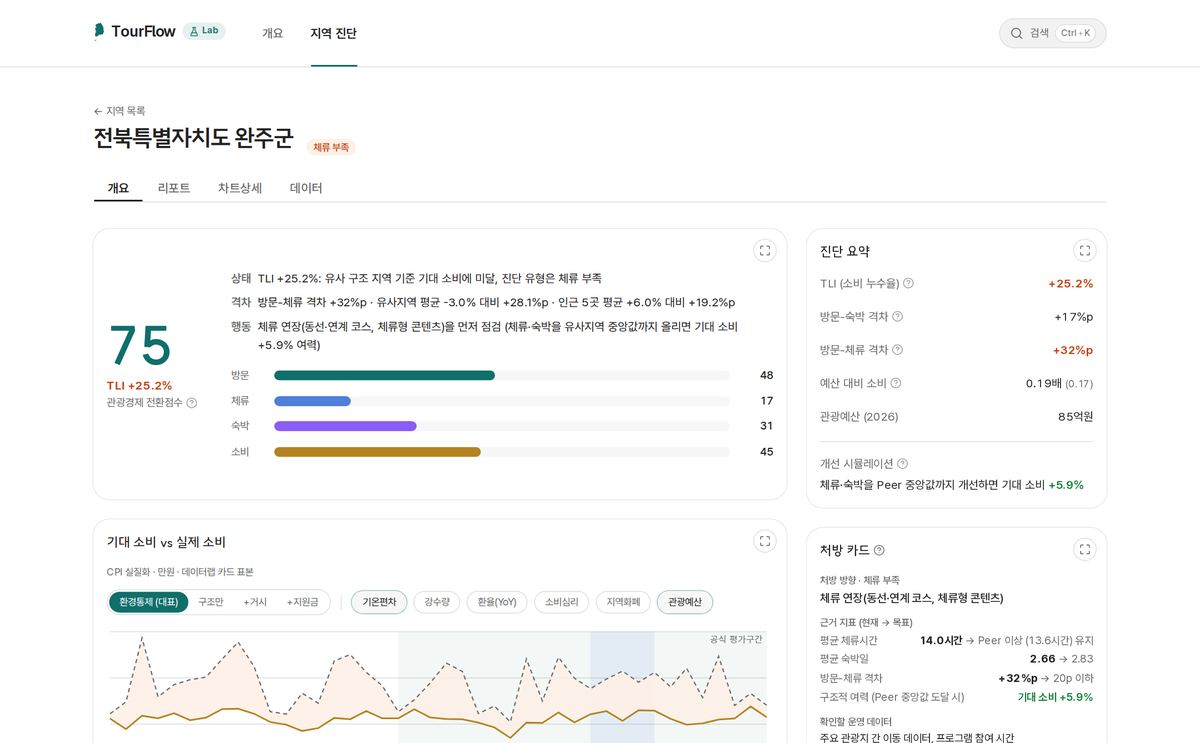
Task: Open help icon next to 방문-숙박 격차
Action: tap(897, 316)
